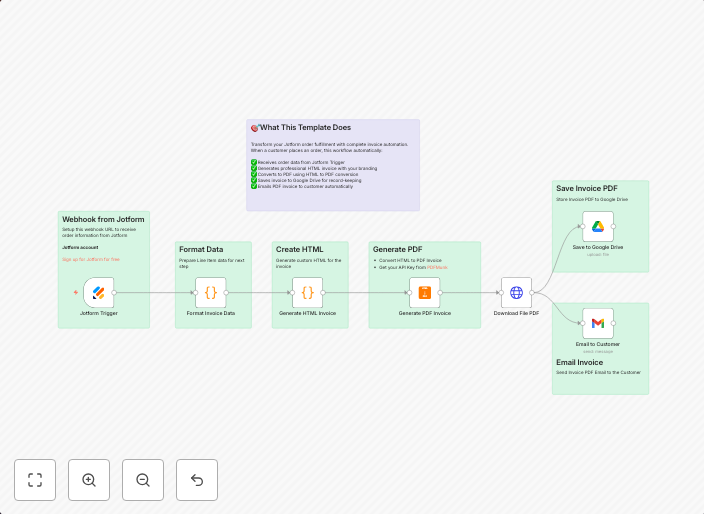Click the output connector of Jotform Trigger
Screen dimensions: 704x514
[x=114, y=293]
